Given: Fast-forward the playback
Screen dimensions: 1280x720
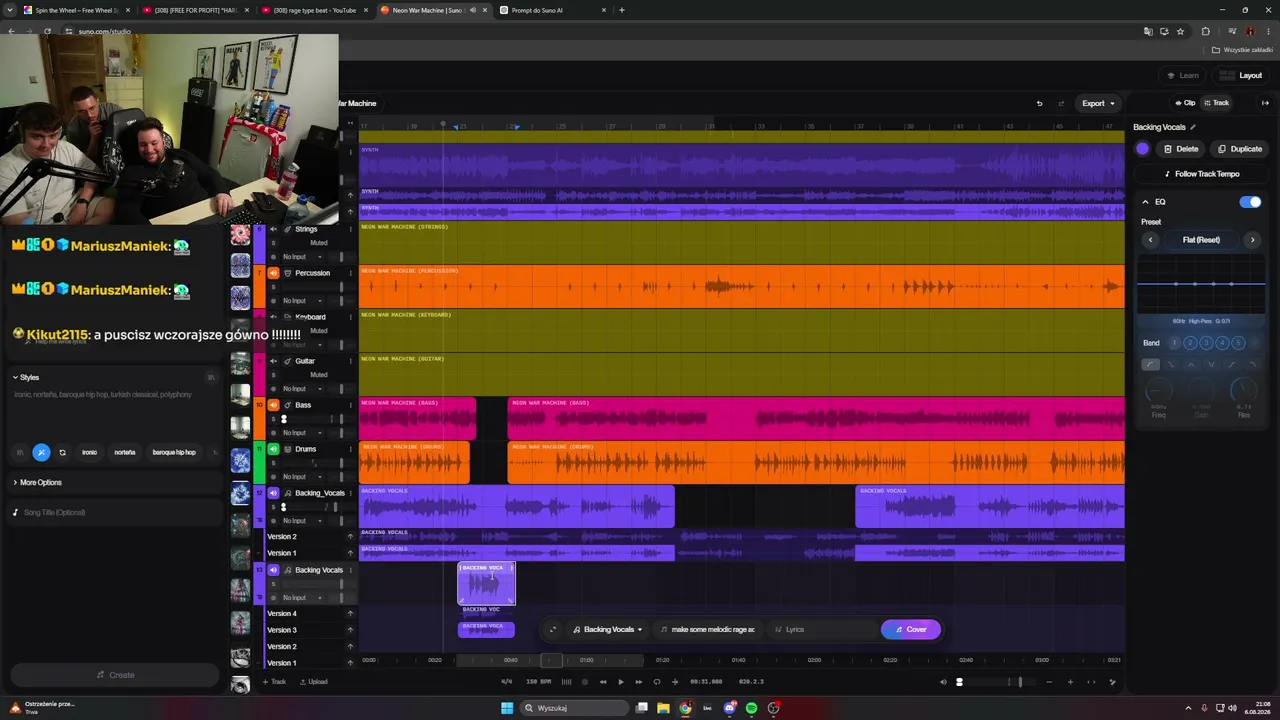Looking at the screenshot, I should 639,682.
